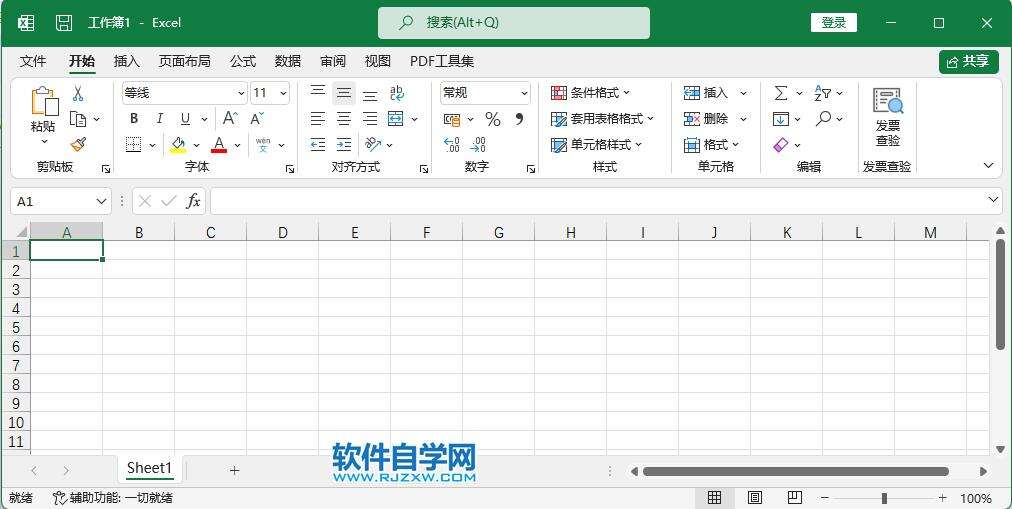The width and height of the screenshot is (1012, 509).
Task: Toggle Italic formatting
Action: tap(159, 119)
